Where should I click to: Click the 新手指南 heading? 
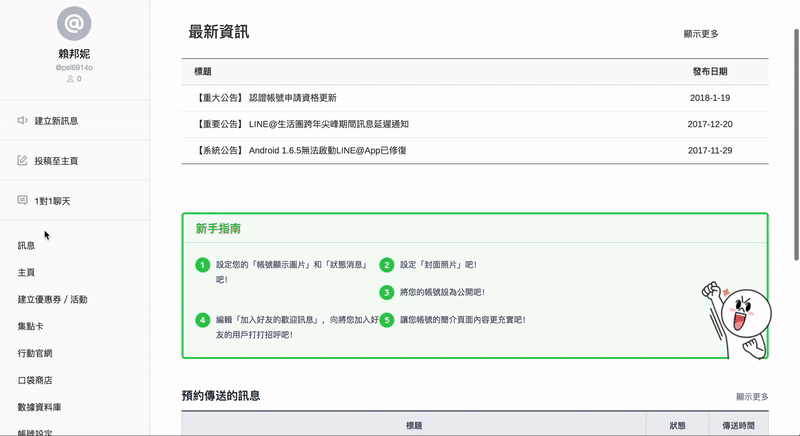click(218, 228)
